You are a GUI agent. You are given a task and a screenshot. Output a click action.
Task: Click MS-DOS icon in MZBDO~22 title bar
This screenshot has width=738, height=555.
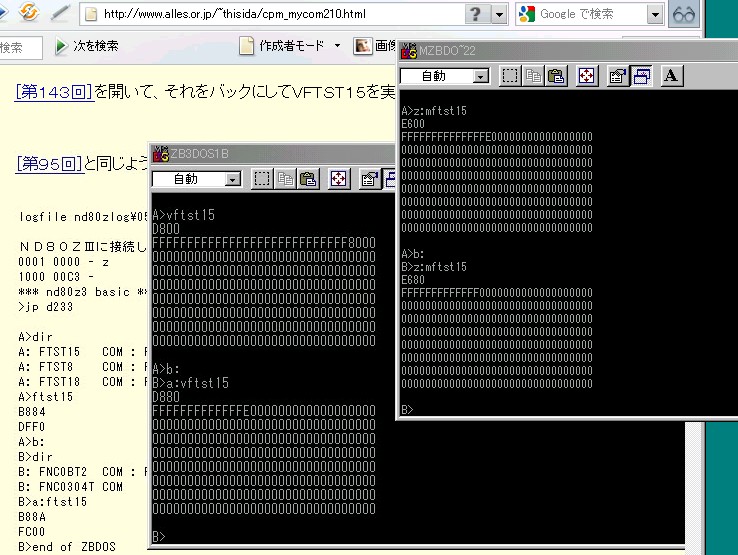409,50
